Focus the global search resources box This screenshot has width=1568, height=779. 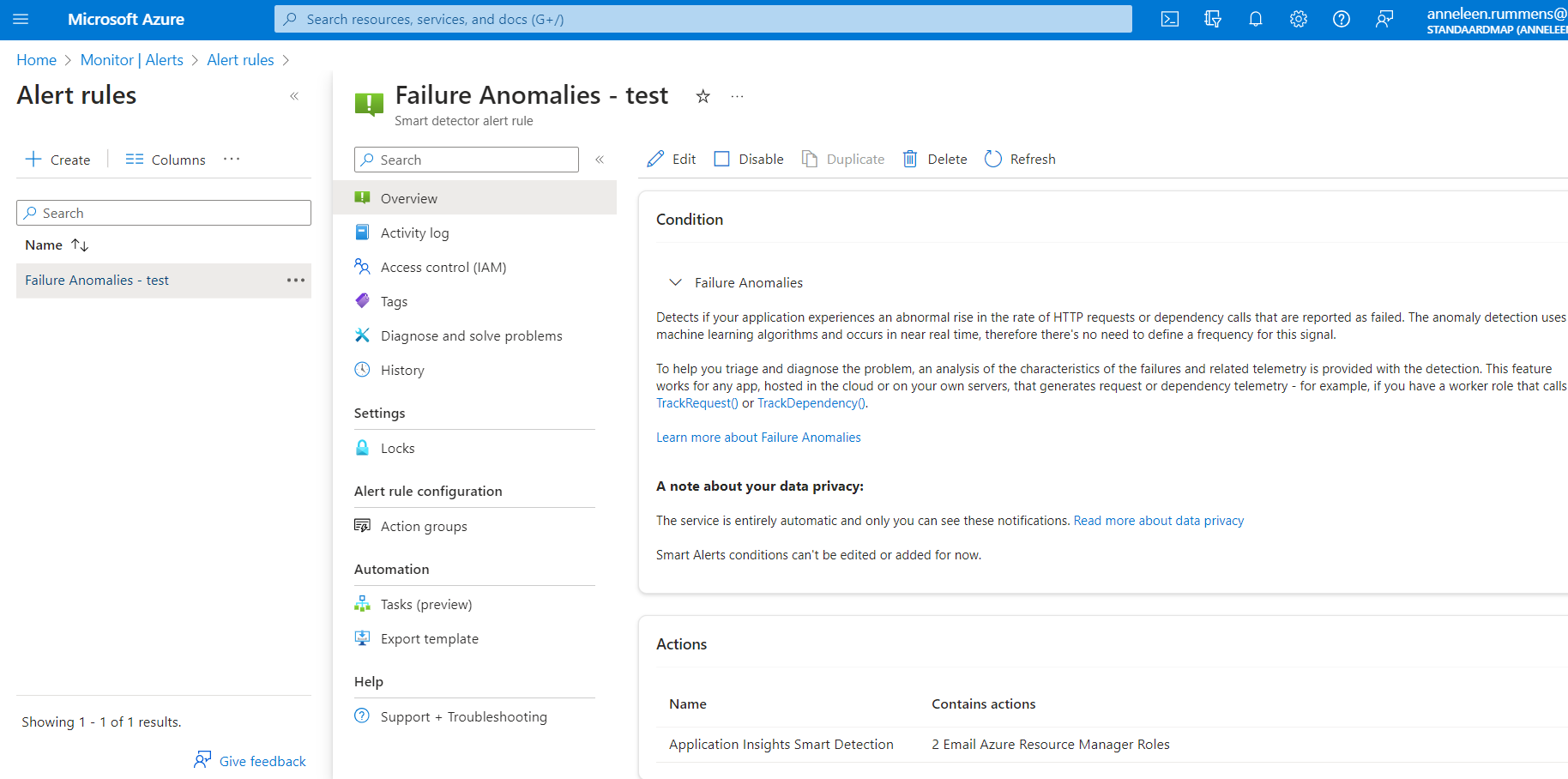pyautogui.click(x=703, y=19)
